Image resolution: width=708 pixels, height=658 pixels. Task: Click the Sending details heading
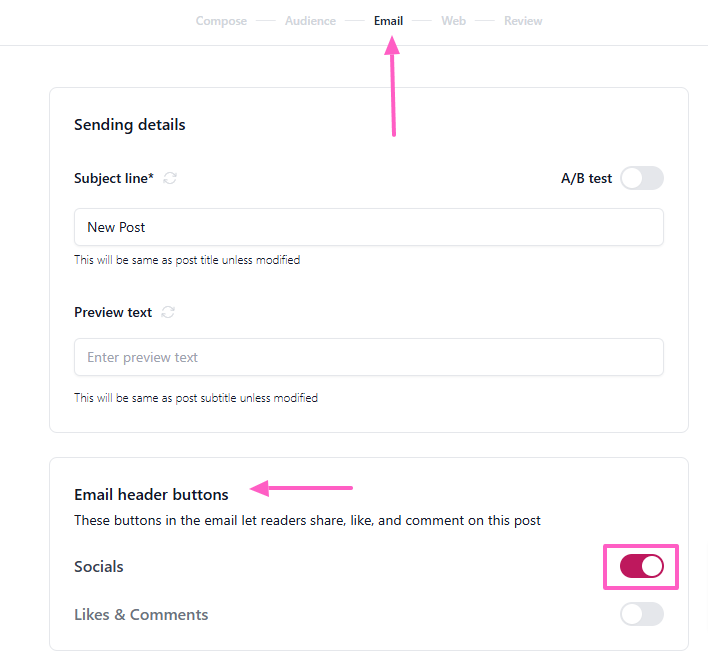pos(130,125)
